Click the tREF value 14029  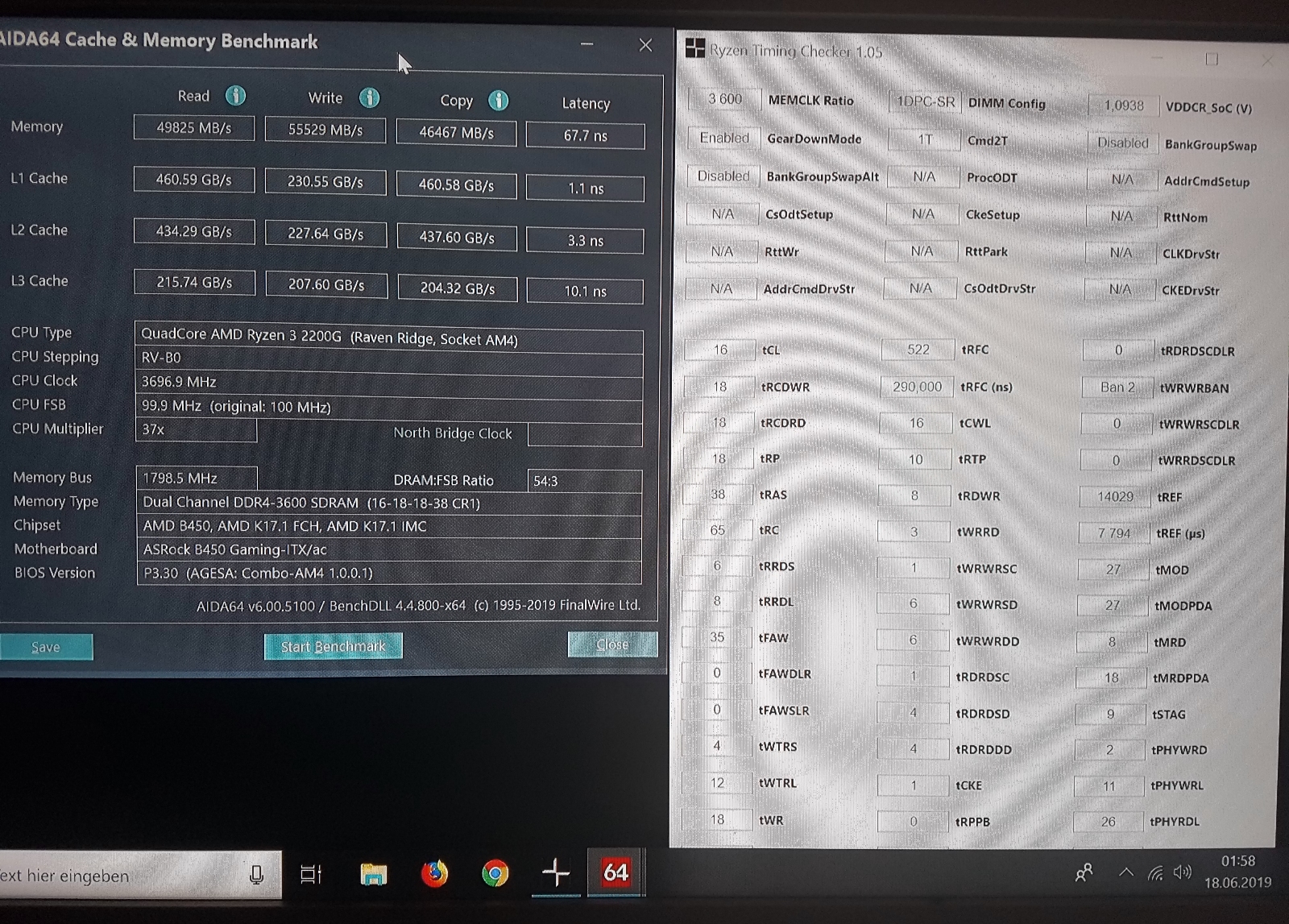click(x=1115, y=496)
